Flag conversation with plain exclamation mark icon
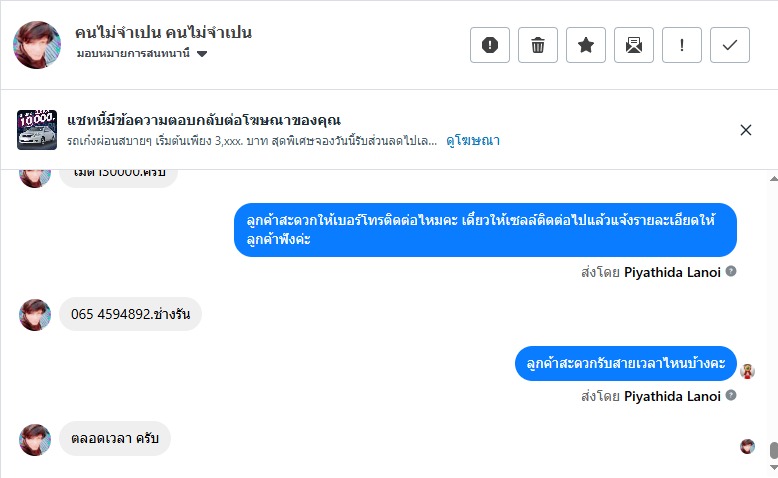This screenshot has height=478, width=778. [682, 45]
